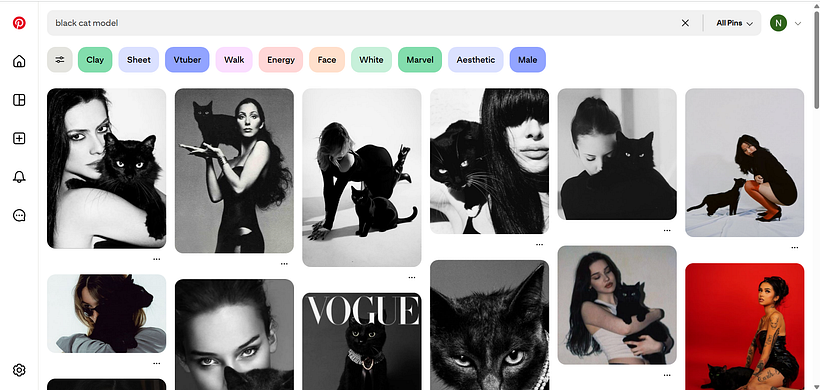This screenshot has height=390, width=820.
Task: Go to Home feed icon
Action: [19, 61]
